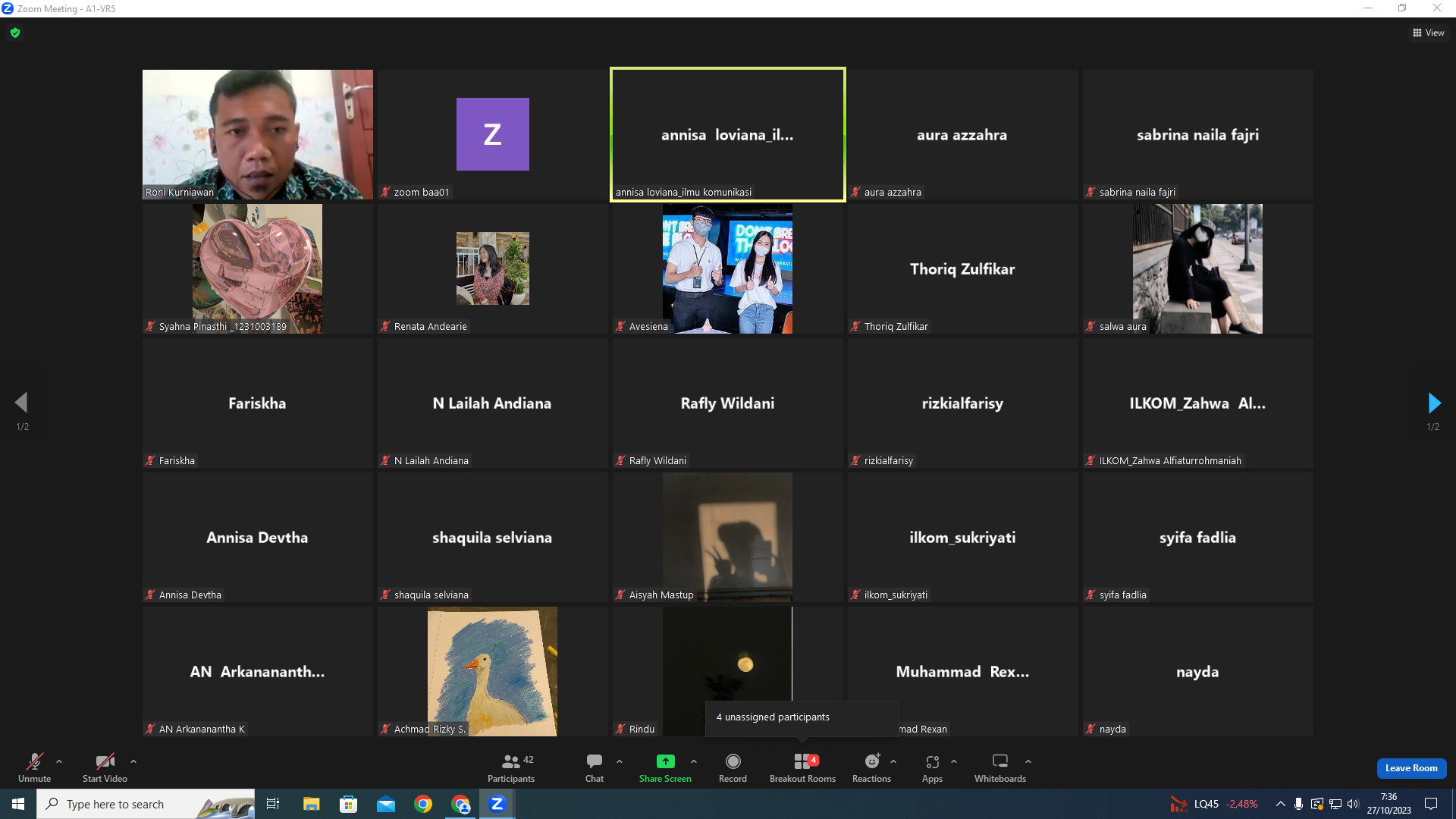Open Windows notification center
Viewport: 1456px width, 819px height.
(x=1432, y=804)
